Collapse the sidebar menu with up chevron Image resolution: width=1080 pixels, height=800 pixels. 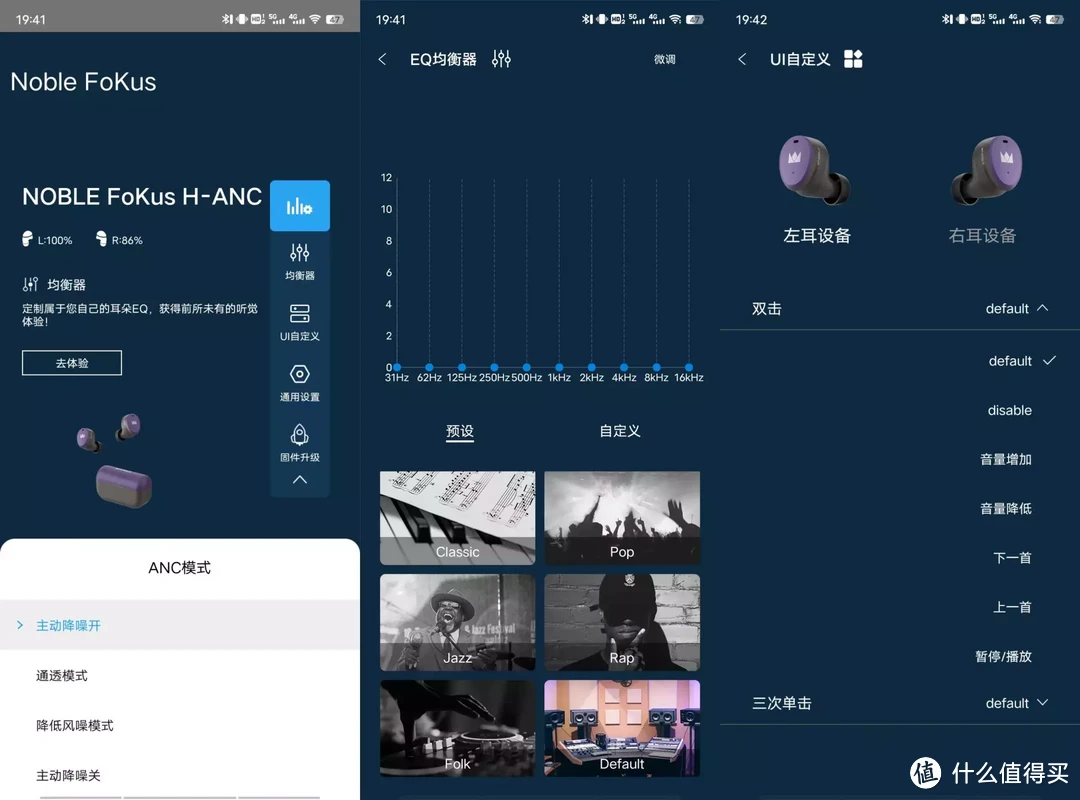point(300,480)
